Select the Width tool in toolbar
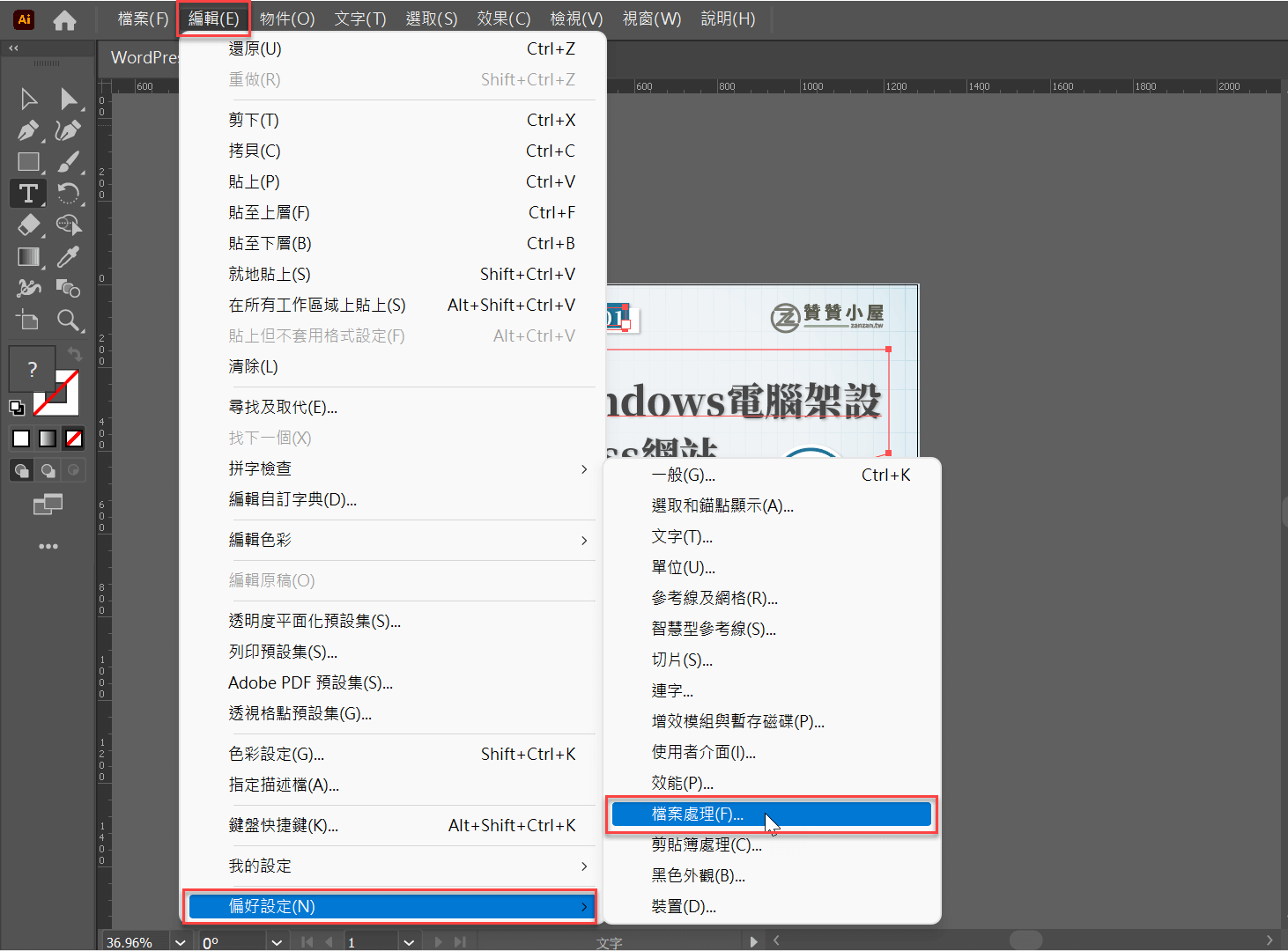Viewport: 1288px width, 951px height. click(x=28, y=288)
